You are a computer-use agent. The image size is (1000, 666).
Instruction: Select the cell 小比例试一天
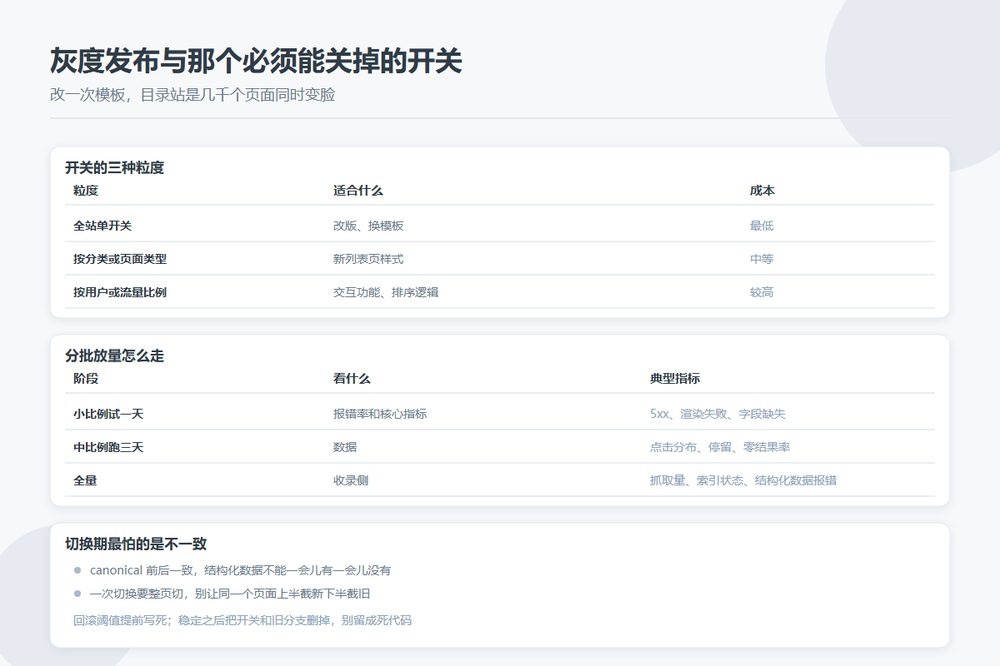point(108,414)
